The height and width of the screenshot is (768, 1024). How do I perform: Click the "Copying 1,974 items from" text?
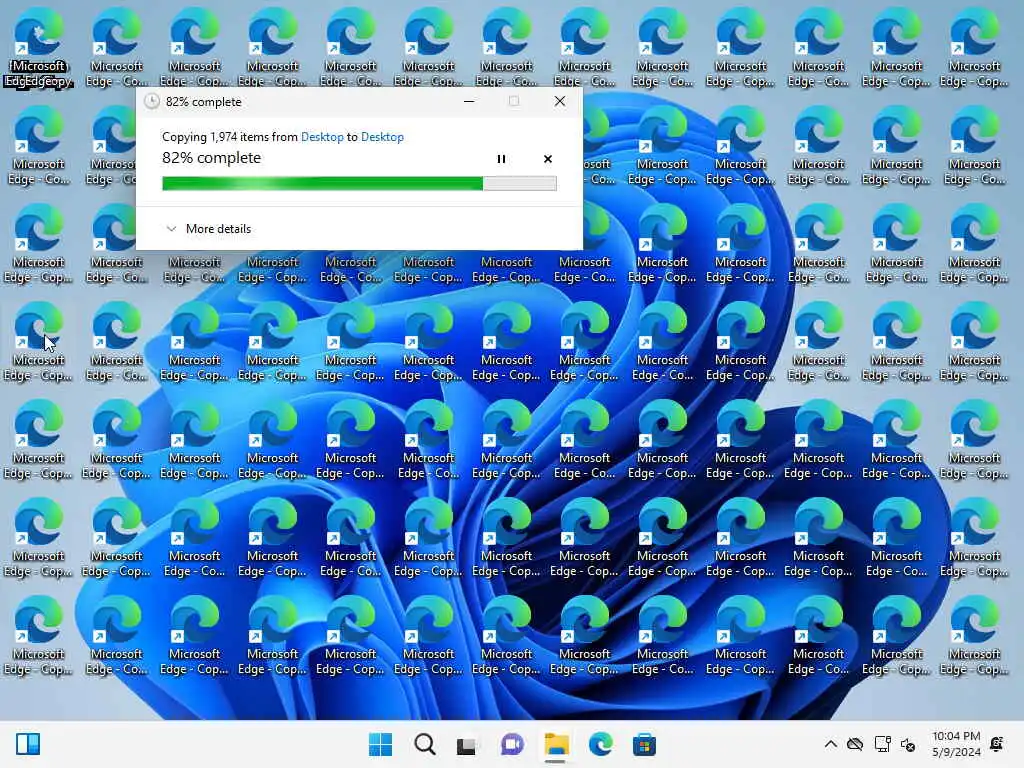click(x=230, y=136)
